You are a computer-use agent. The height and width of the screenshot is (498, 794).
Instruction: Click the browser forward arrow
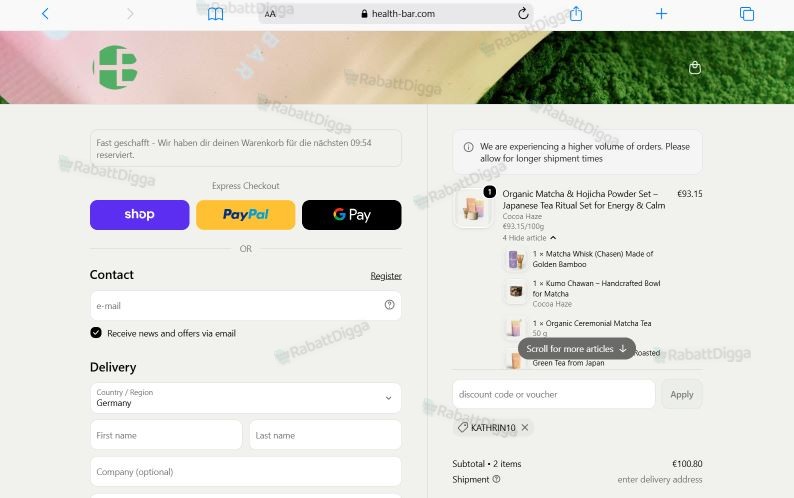[x=130, y=14]
